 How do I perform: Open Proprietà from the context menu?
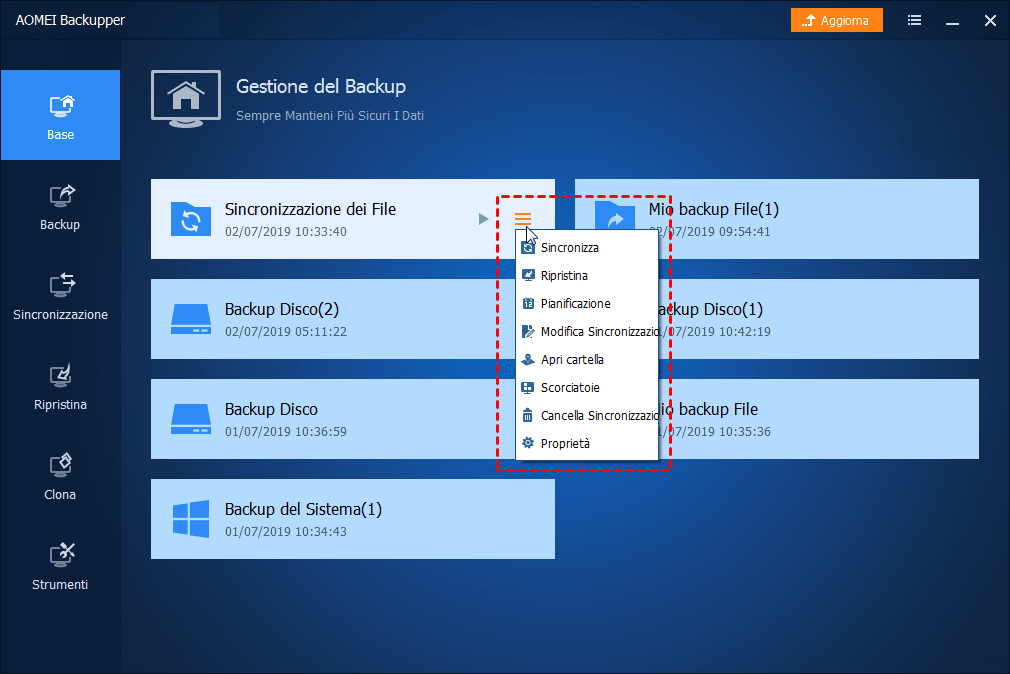587,444
